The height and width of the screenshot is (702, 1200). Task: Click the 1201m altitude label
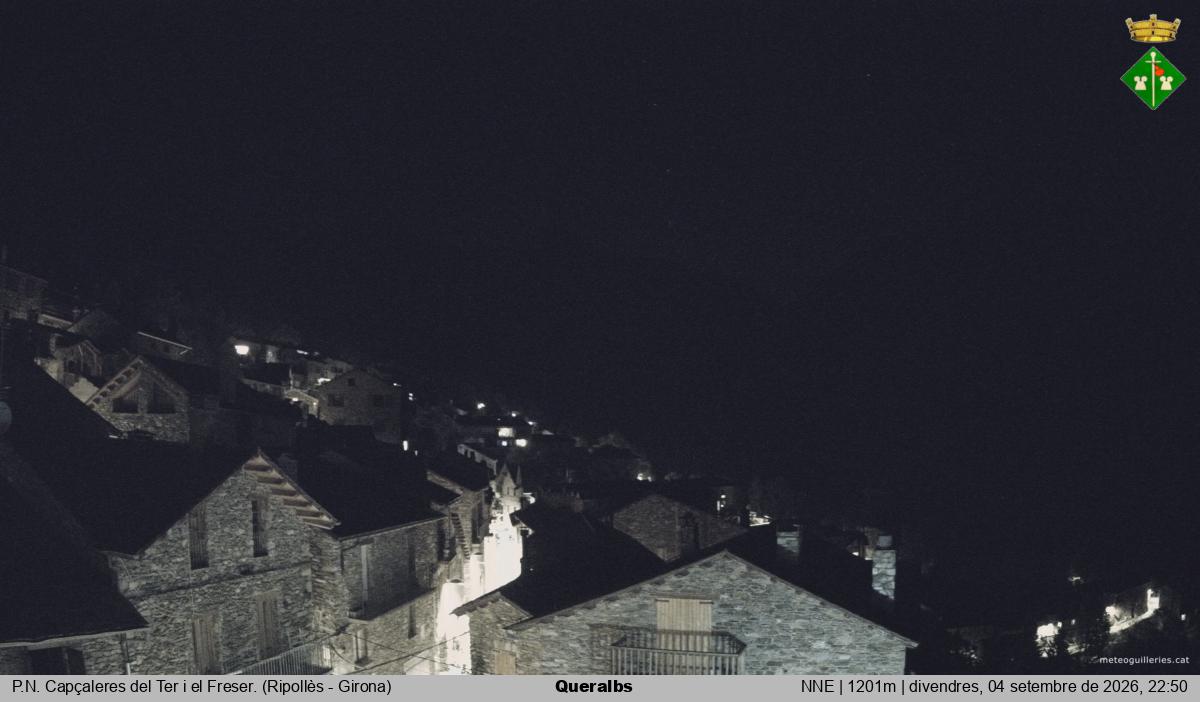pyautogui.click(x=871, y=687)
